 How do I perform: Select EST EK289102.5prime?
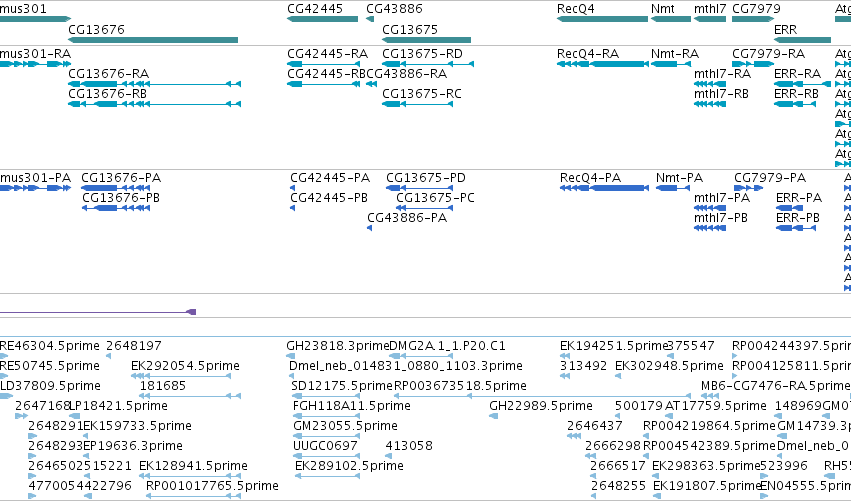[x=350, y=466]
